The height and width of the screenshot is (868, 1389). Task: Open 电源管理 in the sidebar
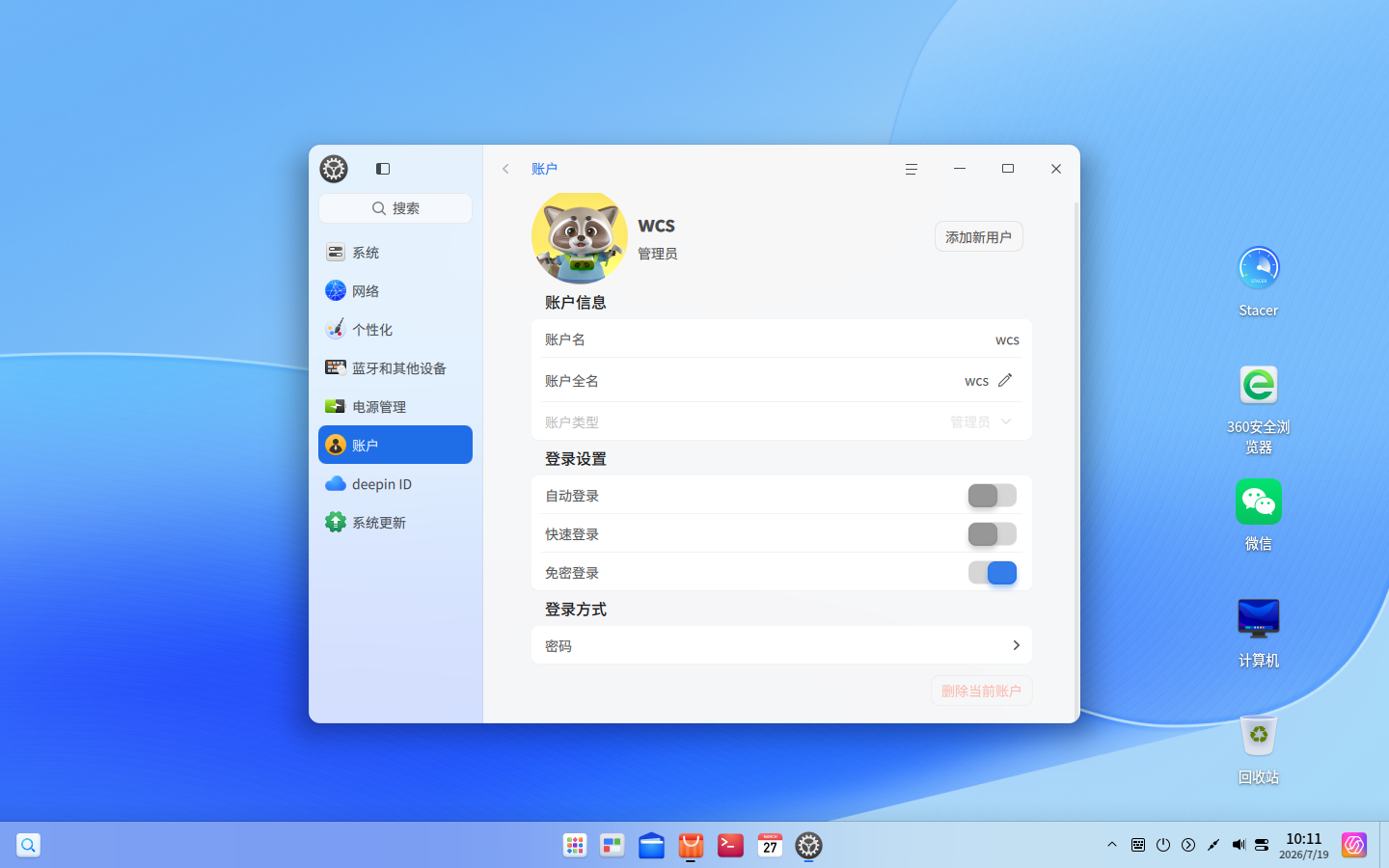pos(395,406)
